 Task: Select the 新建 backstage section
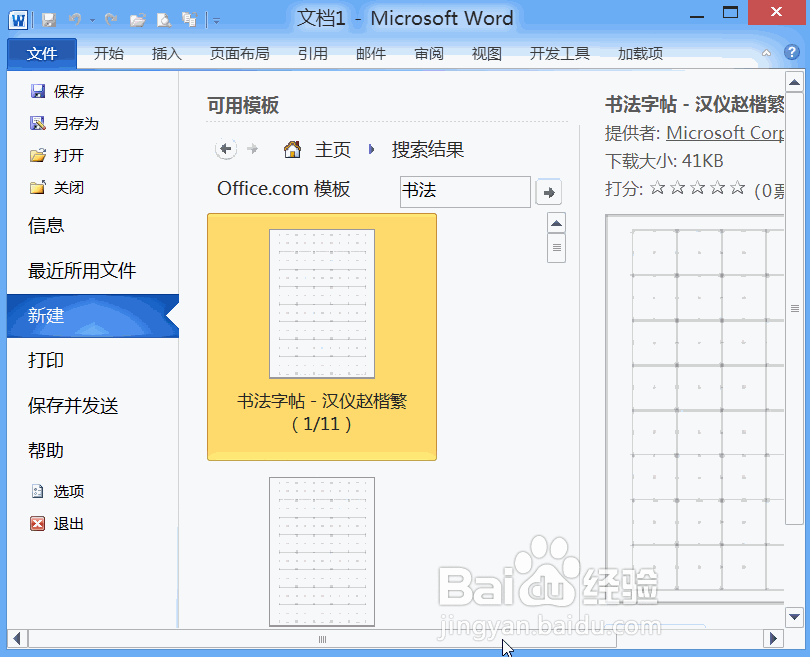pos(93,316)
